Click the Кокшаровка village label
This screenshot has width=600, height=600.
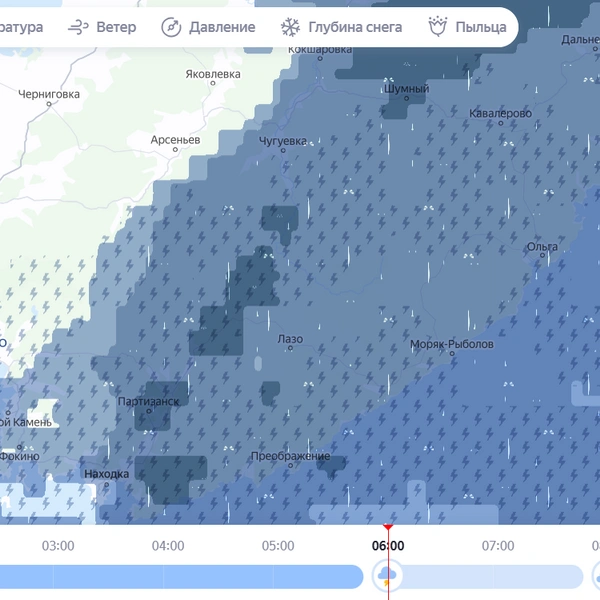click(x=320, y=50)
